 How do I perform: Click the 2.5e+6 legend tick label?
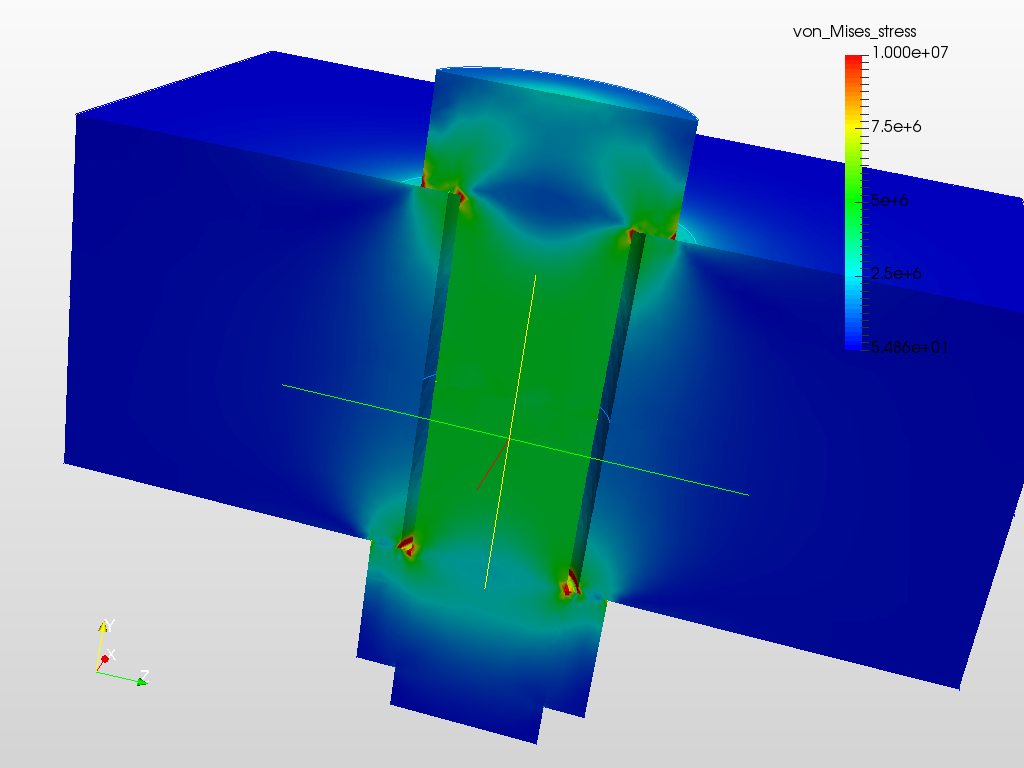coord(896,274)
